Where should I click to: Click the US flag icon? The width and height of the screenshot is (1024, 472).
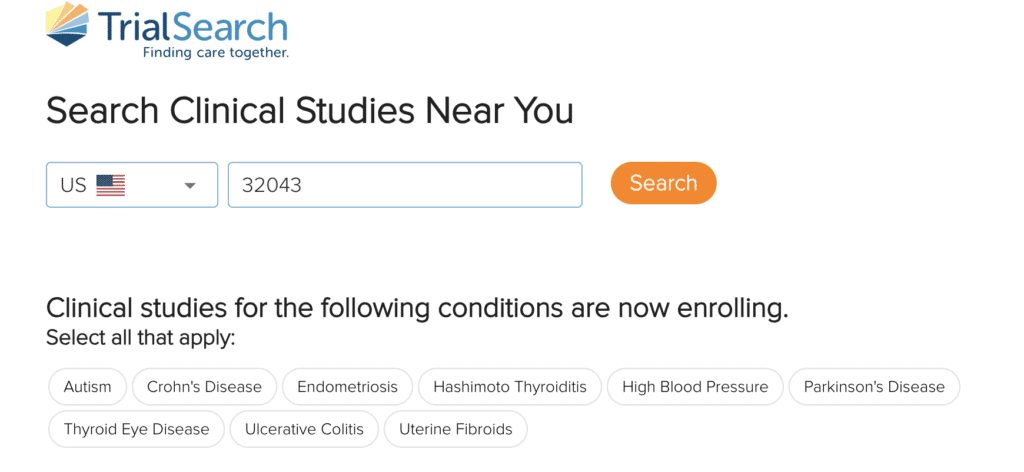(x=110, y=185)
